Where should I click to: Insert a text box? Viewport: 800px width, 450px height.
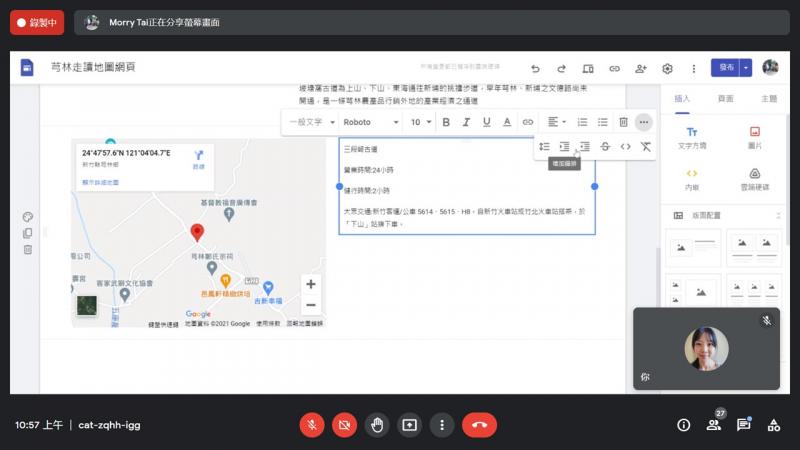click(x=692, y=138)
